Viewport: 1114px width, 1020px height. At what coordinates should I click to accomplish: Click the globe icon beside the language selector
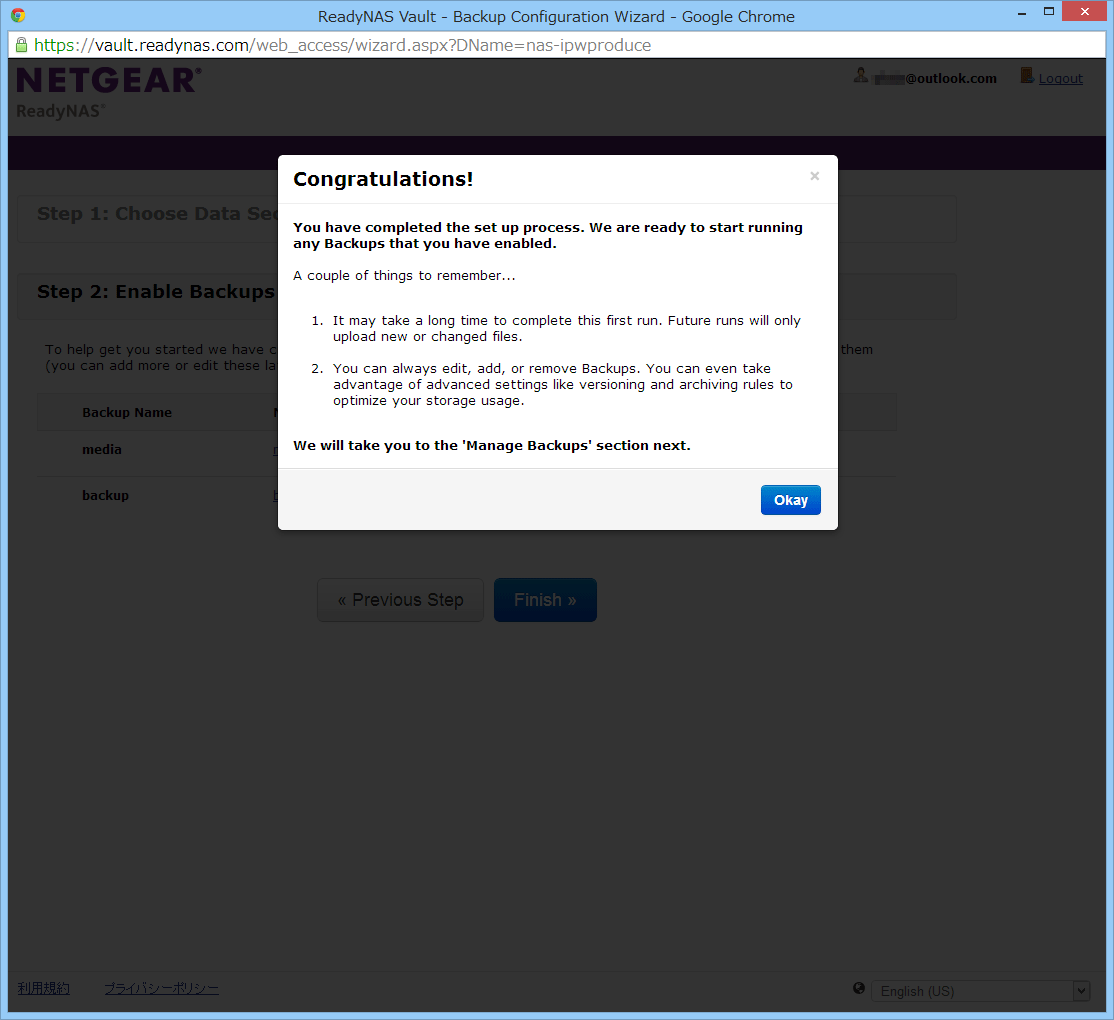coord(859,989)
